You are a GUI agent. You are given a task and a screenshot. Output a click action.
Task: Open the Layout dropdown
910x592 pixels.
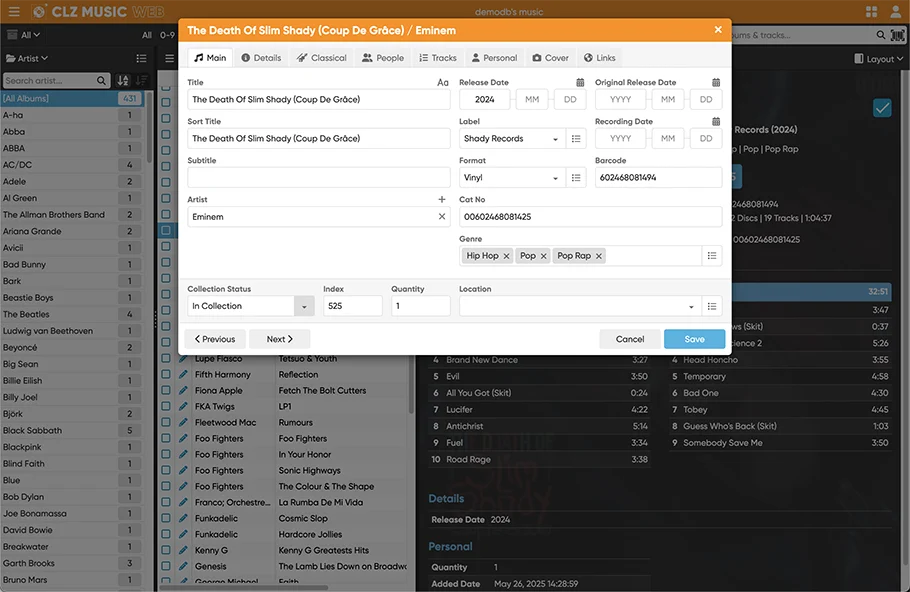point(879,59)
